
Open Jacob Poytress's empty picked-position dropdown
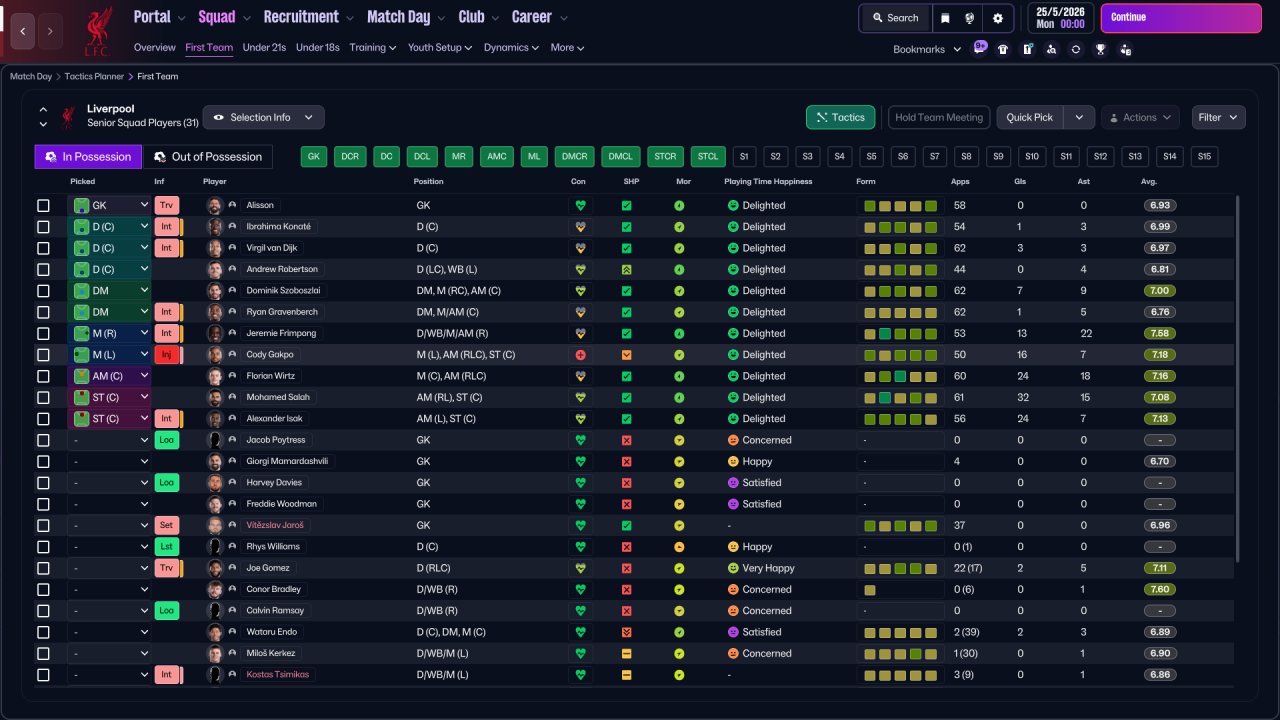click(110, 440)
